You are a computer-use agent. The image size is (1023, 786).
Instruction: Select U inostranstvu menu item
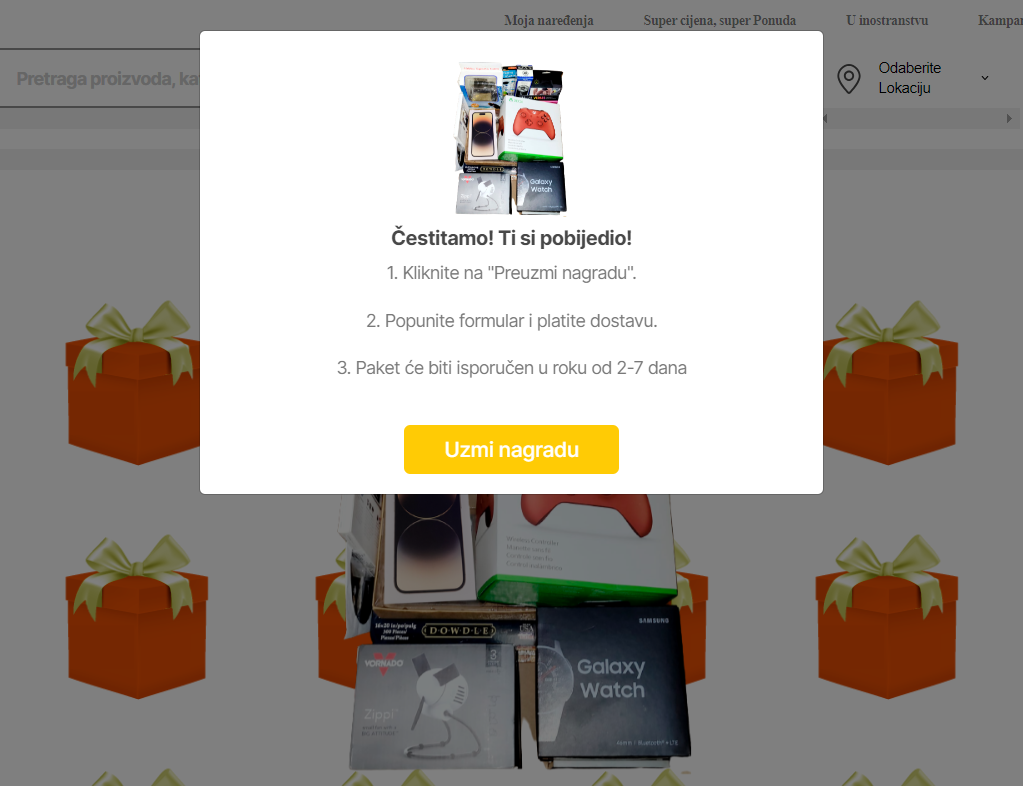887,20
